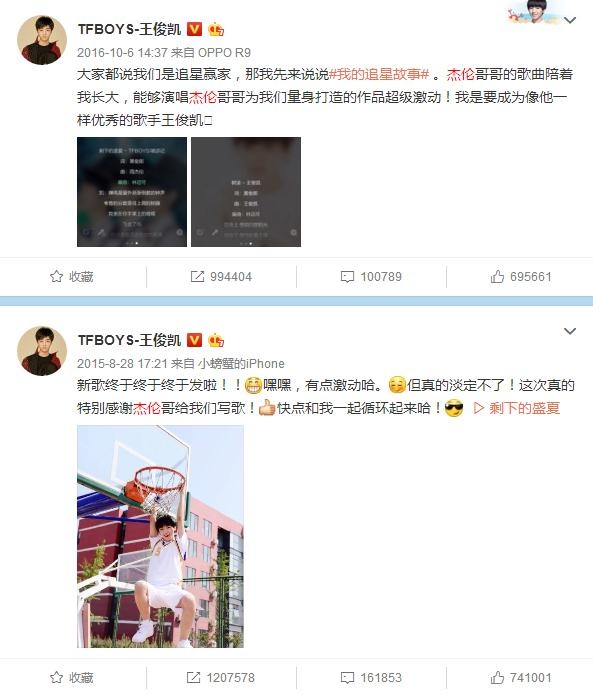Open avatar of the first post's author

pos(42,40)
